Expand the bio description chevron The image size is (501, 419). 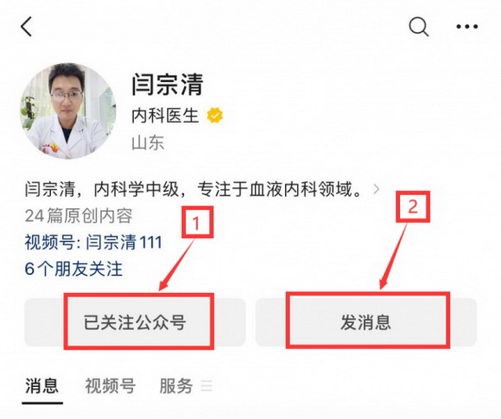coord(376,189)
